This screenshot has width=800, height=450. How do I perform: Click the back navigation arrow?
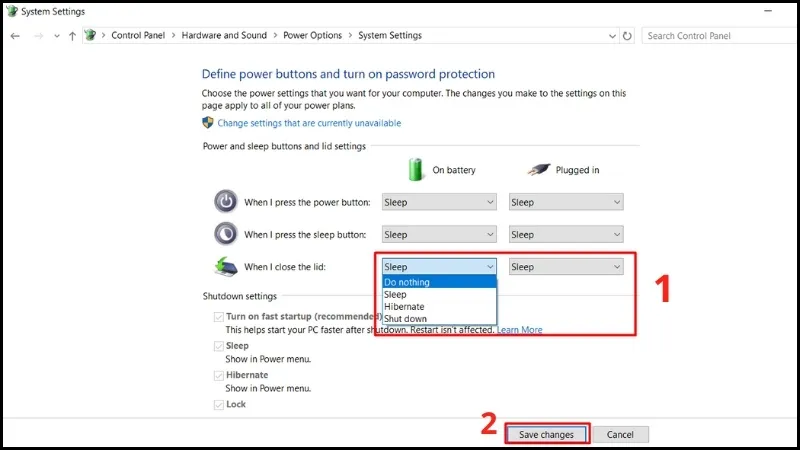pyautogui.click(x=15, y=36)
